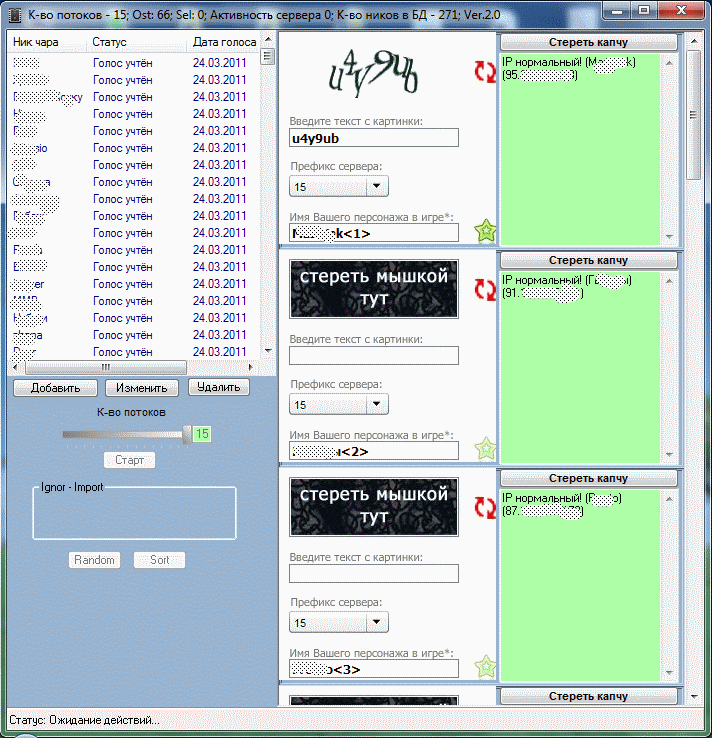
Task: Click first 'Стереть капчу' button
Action: tap(588, 42)
